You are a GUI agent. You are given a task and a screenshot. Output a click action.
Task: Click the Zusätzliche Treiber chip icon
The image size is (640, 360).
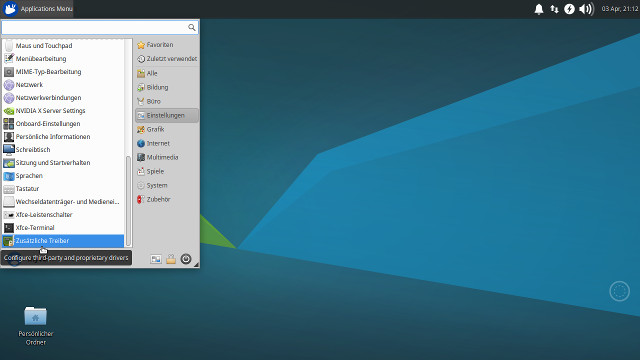coord(9,241)
